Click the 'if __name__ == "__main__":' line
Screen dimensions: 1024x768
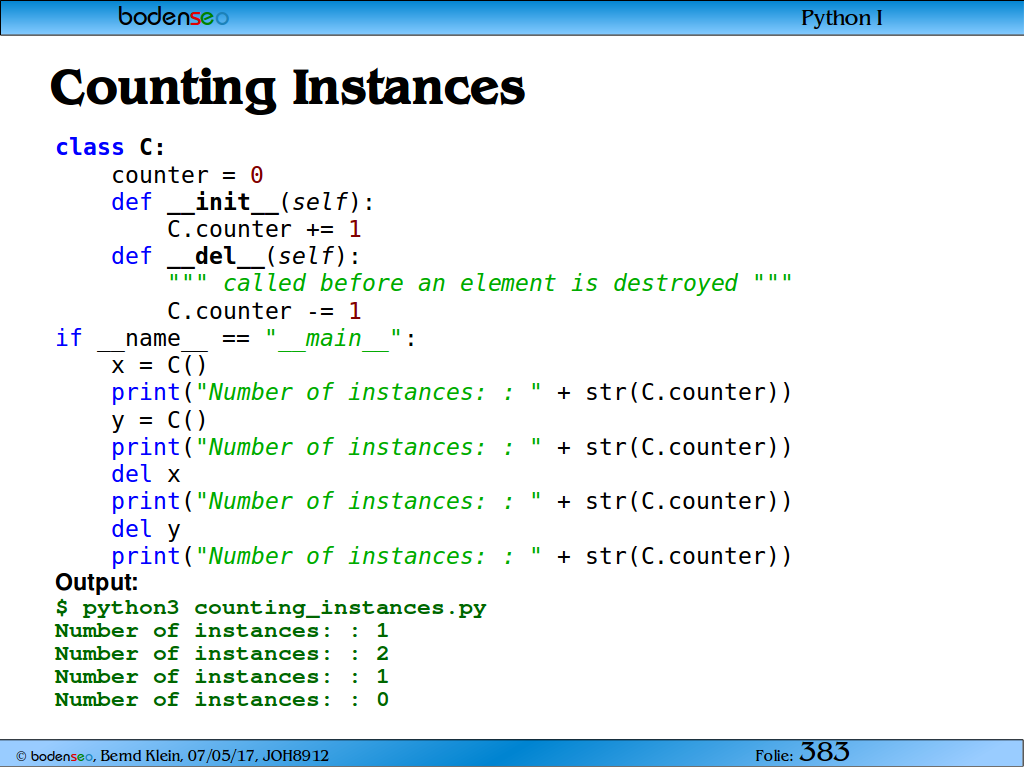pyautogui.click(x=236, y=338)
